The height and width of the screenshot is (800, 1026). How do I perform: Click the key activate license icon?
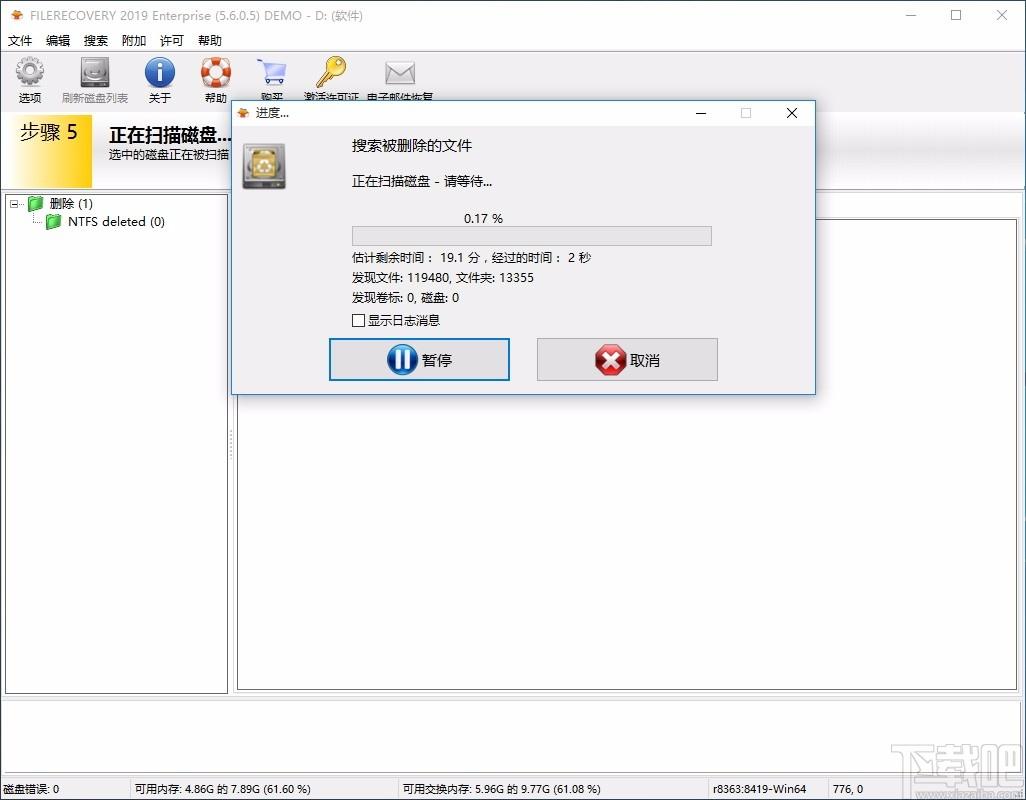click(331, 72)
